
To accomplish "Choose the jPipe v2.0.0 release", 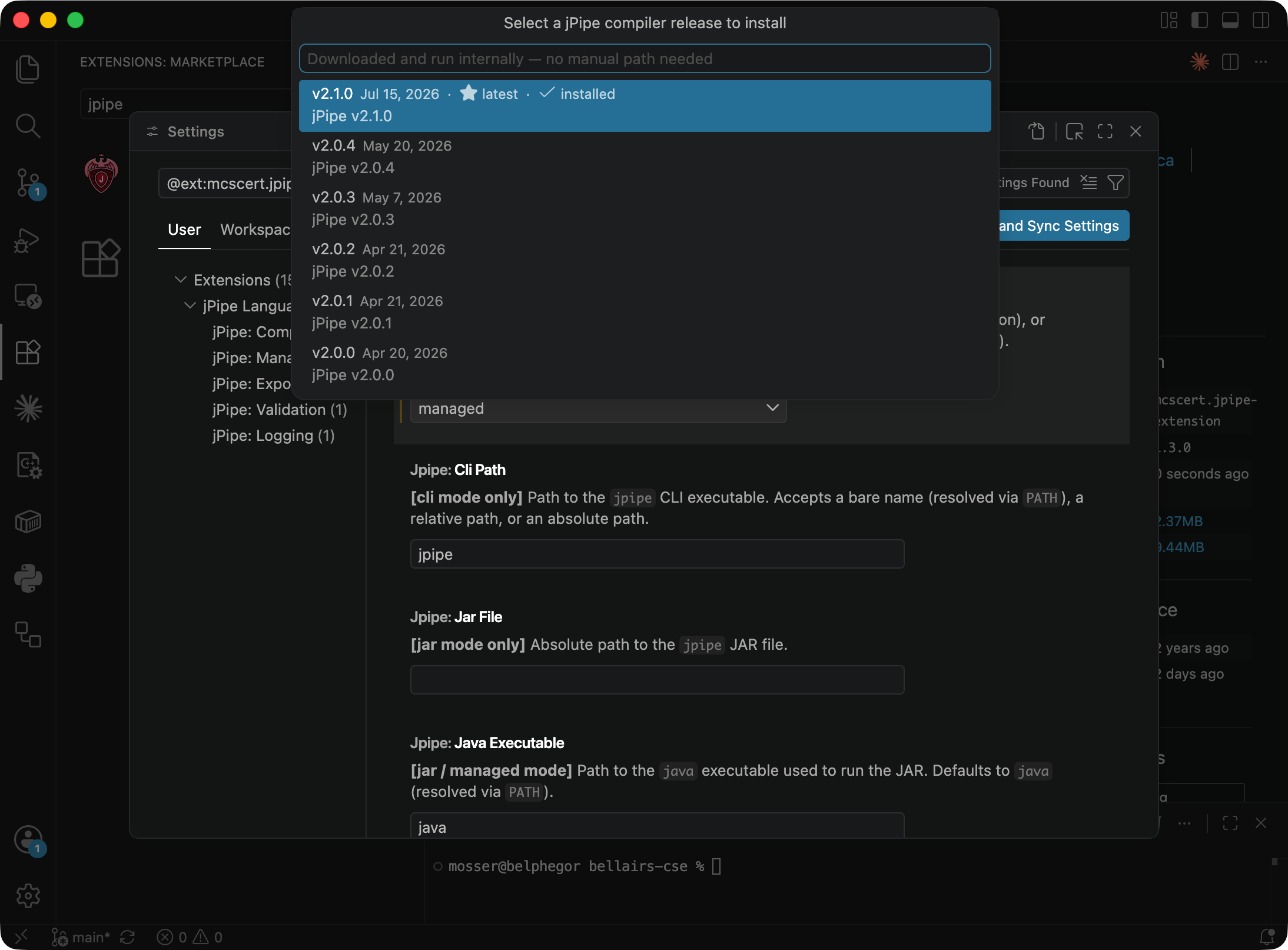I will (645, 364).
